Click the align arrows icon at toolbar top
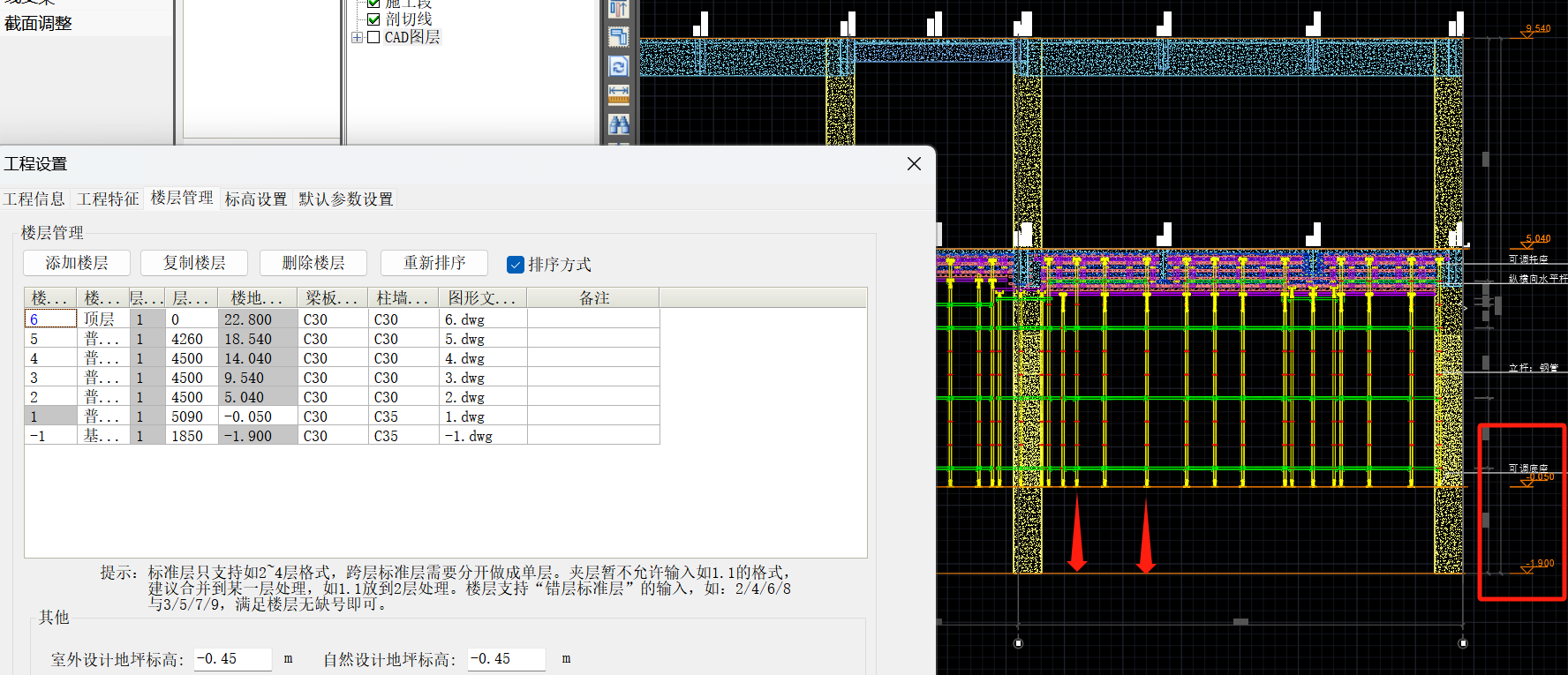 [619, 9]
